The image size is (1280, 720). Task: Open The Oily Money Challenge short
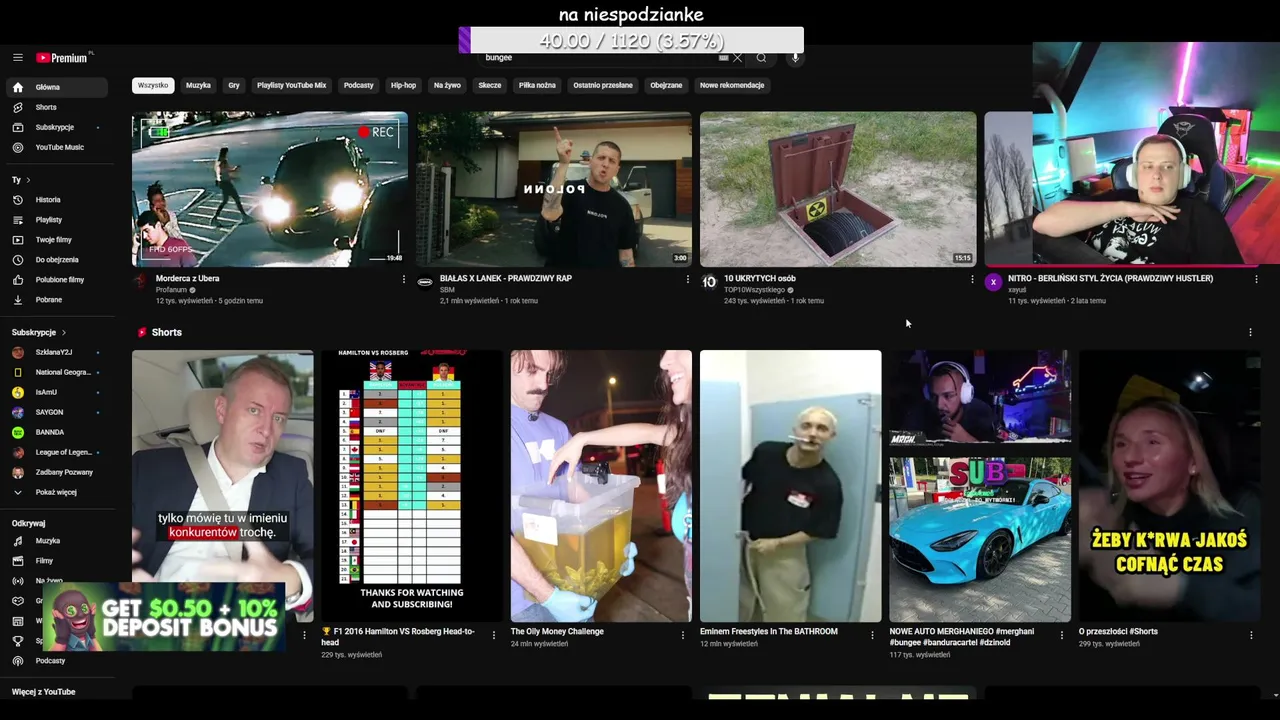pyautogui.click(x=601, y=486)
